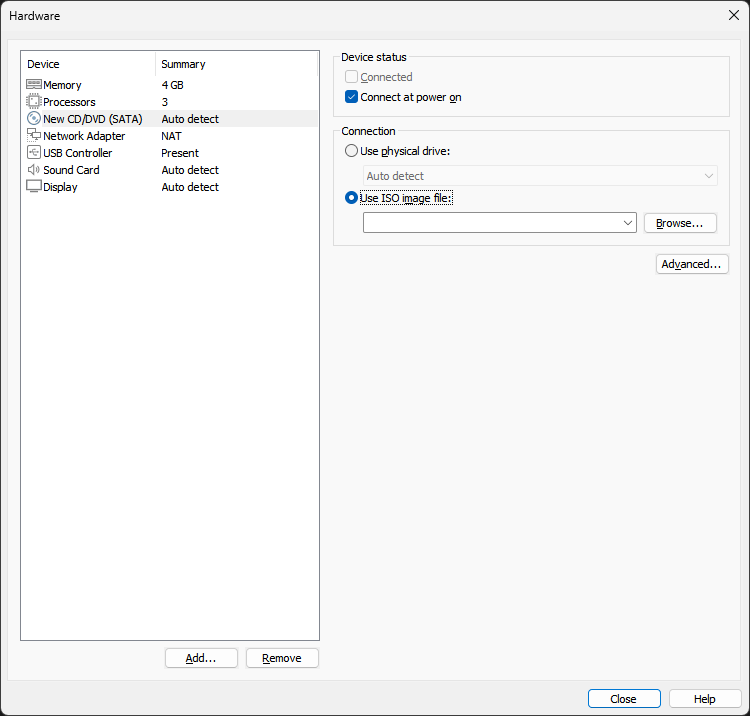Click the Processors chip icon

click(x=34, y=102)
